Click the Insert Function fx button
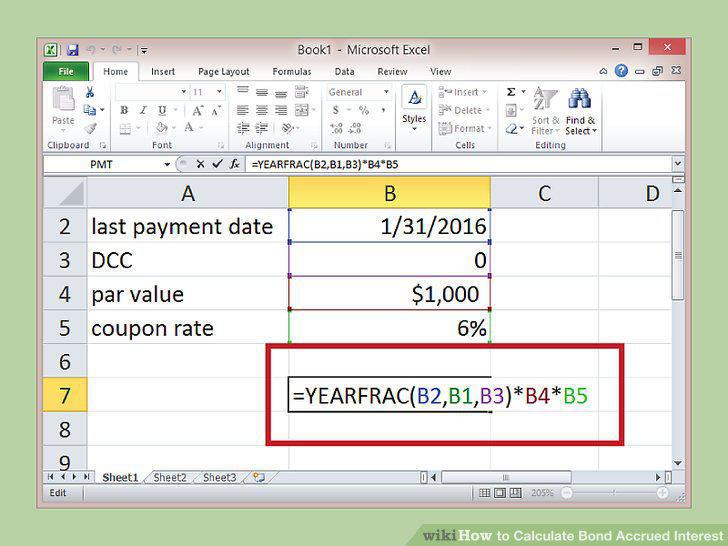Viewport: 728px width, 546px height. 234,164
